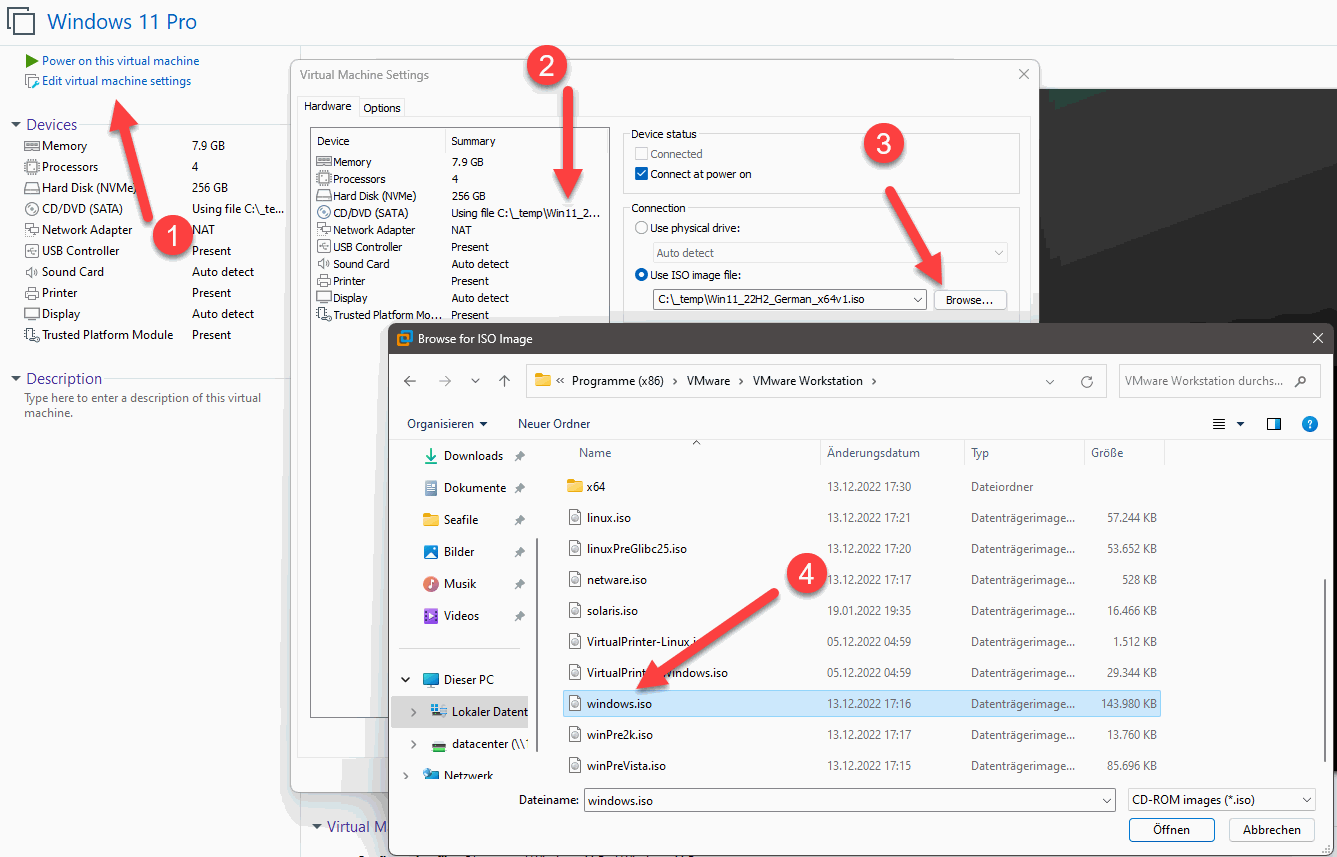Select Use physical drive radio button
Viewport: 1337px width, 857px height.
[x=642, y=228]
